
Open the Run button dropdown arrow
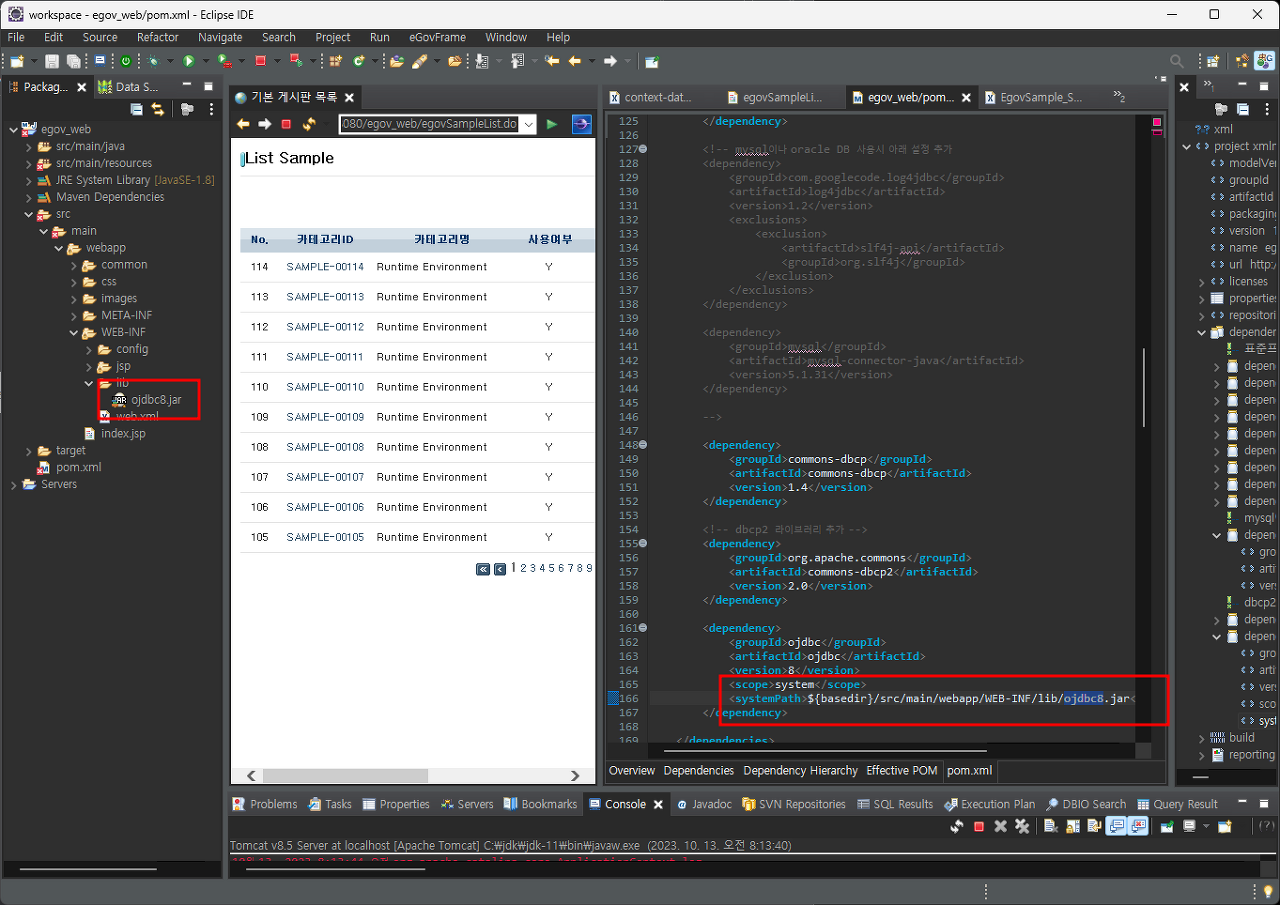coord(205,61)
